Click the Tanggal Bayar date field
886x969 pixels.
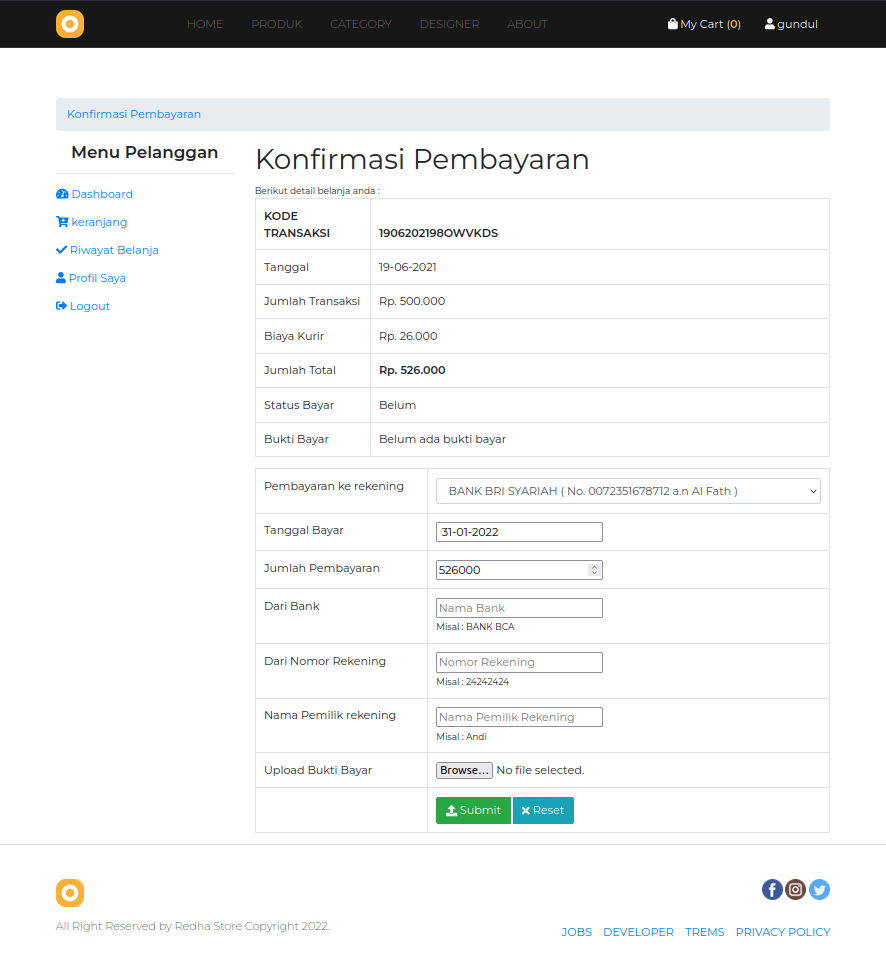tap(519, 531)
